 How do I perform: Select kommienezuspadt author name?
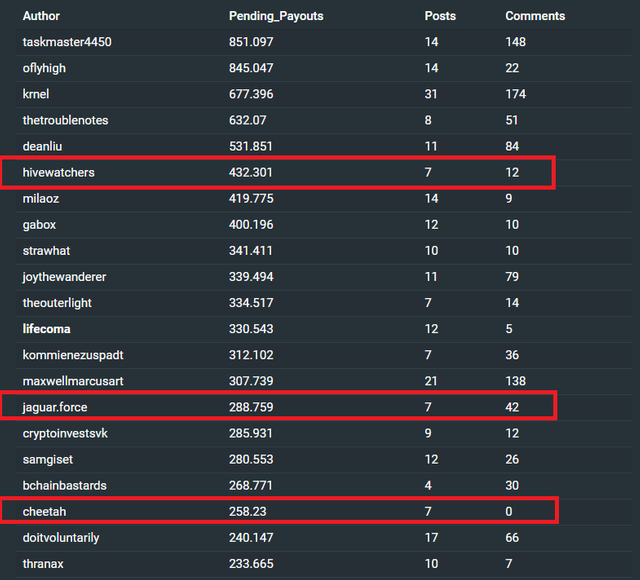(73, 355)
